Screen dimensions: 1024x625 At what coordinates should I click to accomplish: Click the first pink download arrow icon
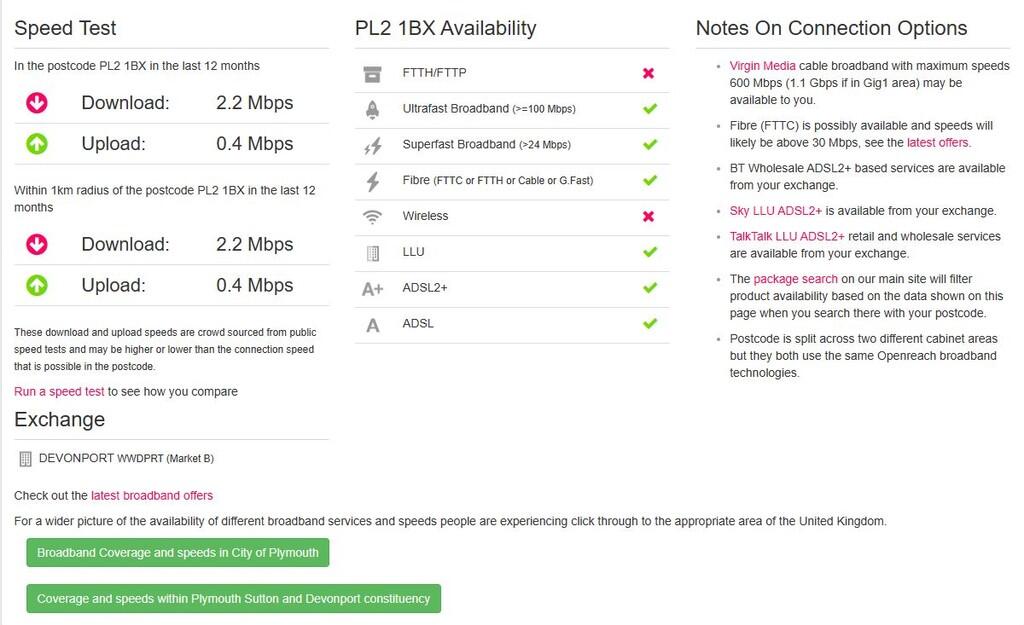click(37, 103)
